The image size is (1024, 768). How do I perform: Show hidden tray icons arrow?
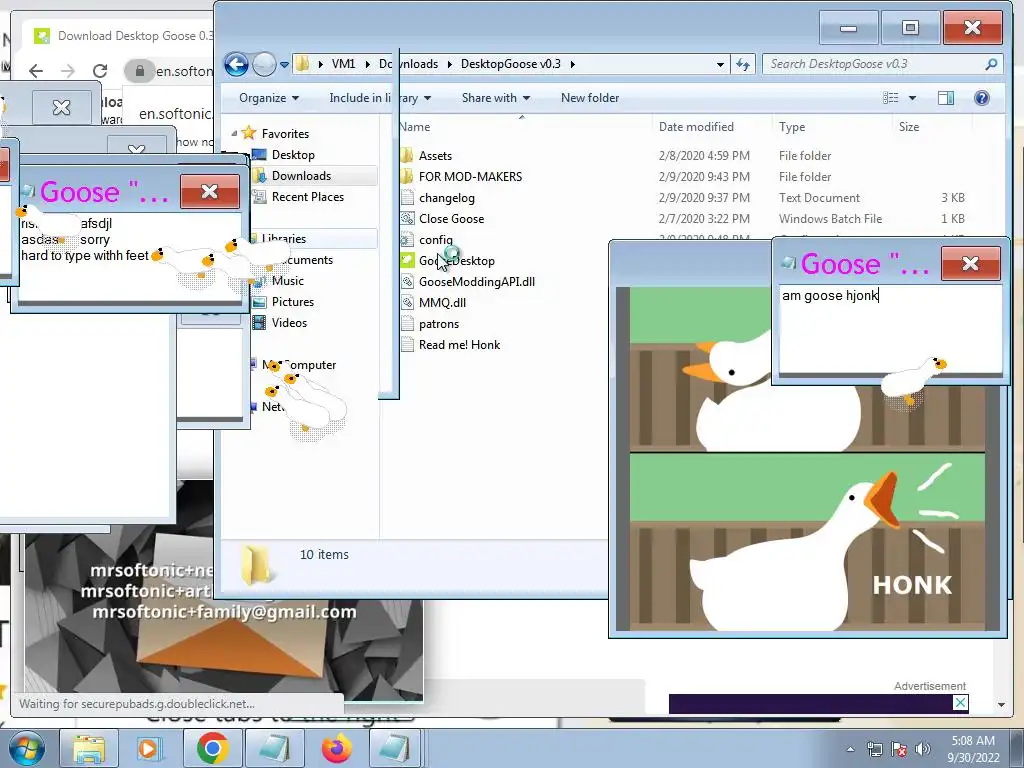pos(850,749)
